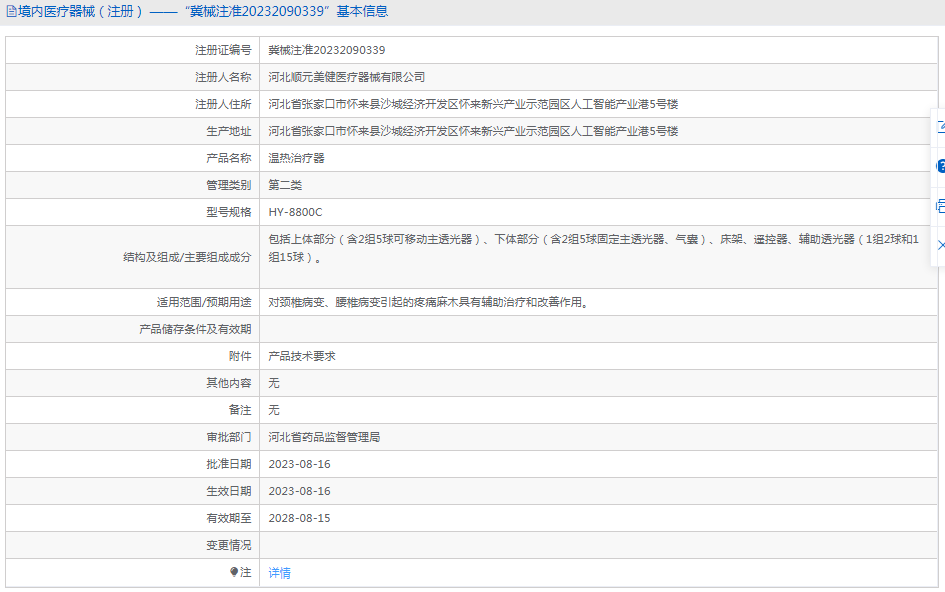Click the 其他内容 row label
Image resolution: width=945 pixels, height=592 pixels.
(228, 383)
